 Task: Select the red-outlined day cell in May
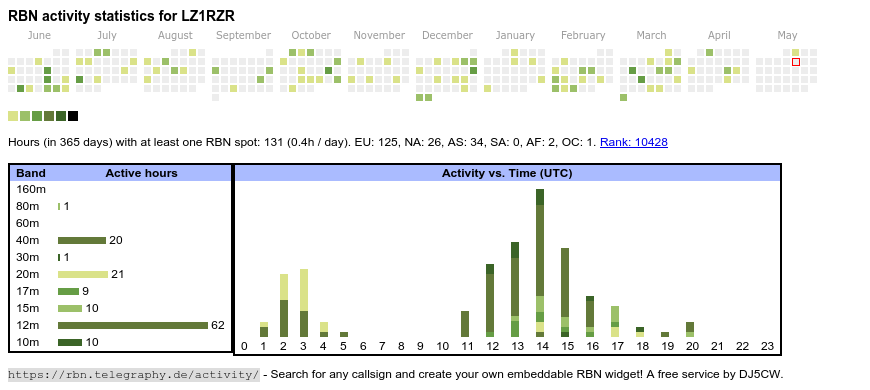coord(796,62)
